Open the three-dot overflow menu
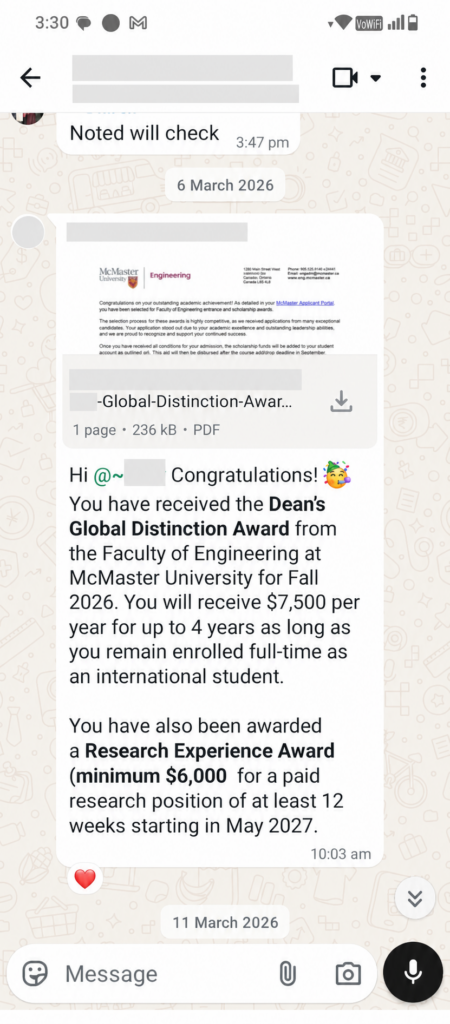Screen dimensions: 450x1024 423,78
